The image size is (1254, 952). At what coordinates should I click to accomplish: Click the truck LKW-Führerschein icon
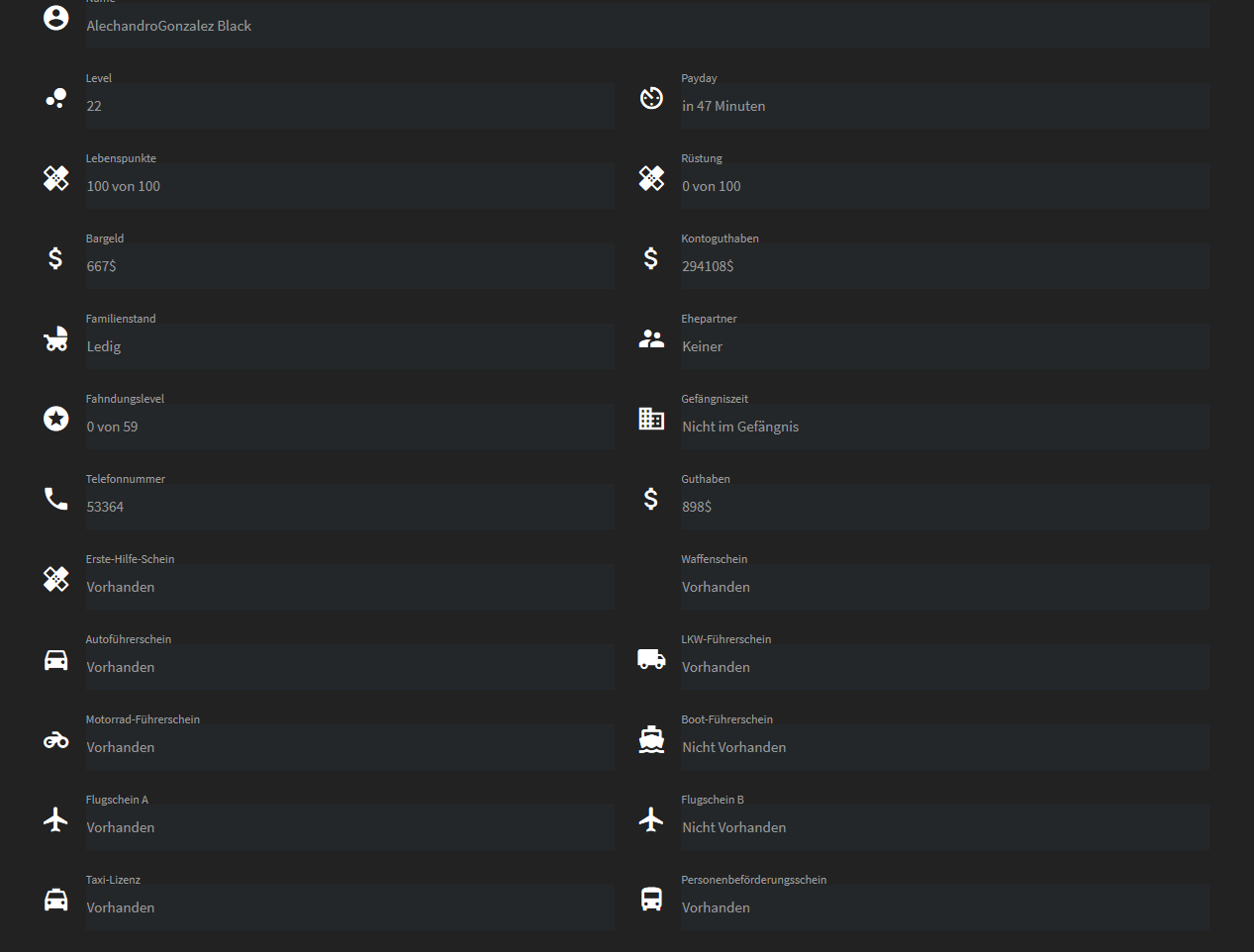(x=651, y=659)
